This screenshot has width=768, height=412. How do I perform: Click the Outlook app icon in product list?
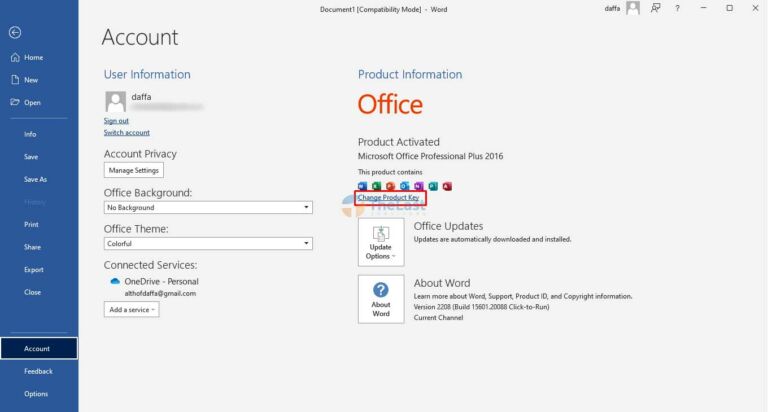(x=405, y=186)
